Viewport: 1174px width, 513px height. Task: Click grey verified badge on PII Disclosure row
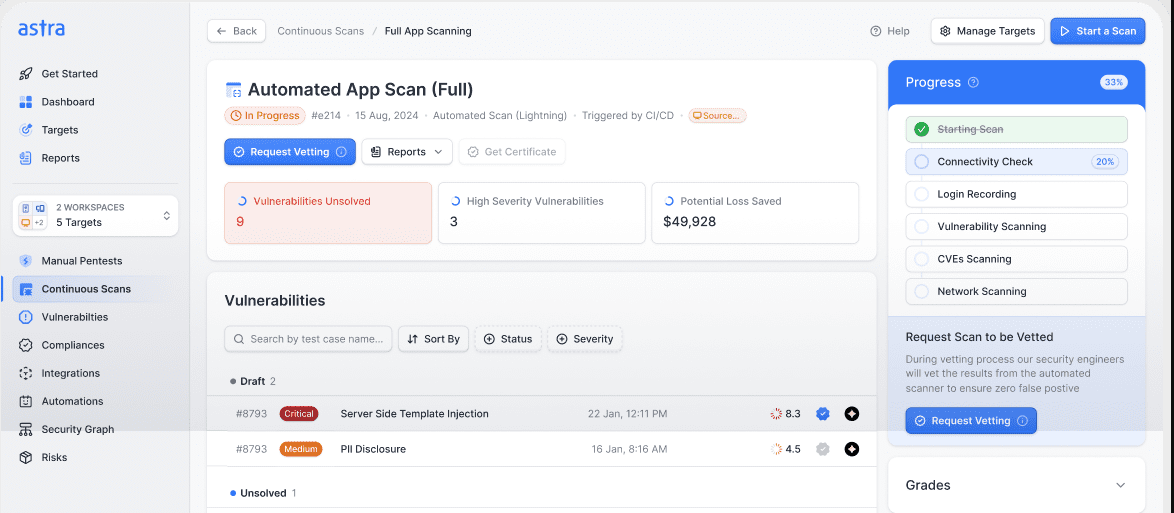pos(823,449)
